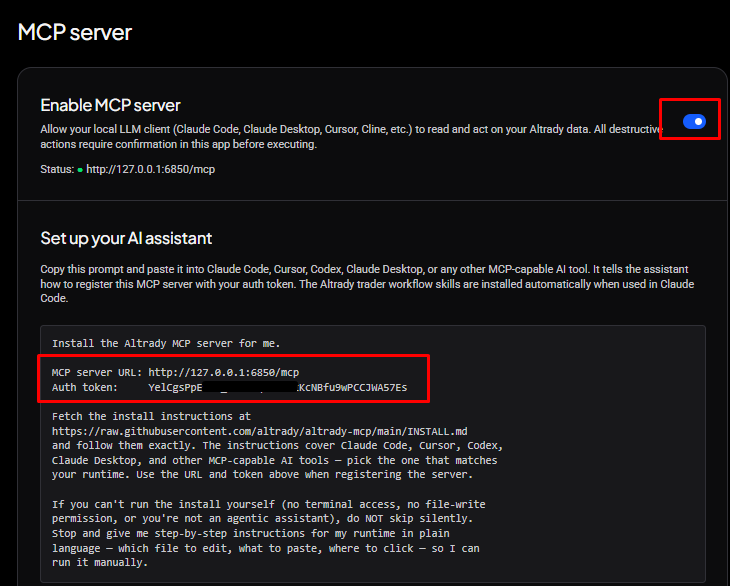Click the line 'your runtime. Use the URL and token above'
This screenshot has width=730, height=586.
(262, 474)
